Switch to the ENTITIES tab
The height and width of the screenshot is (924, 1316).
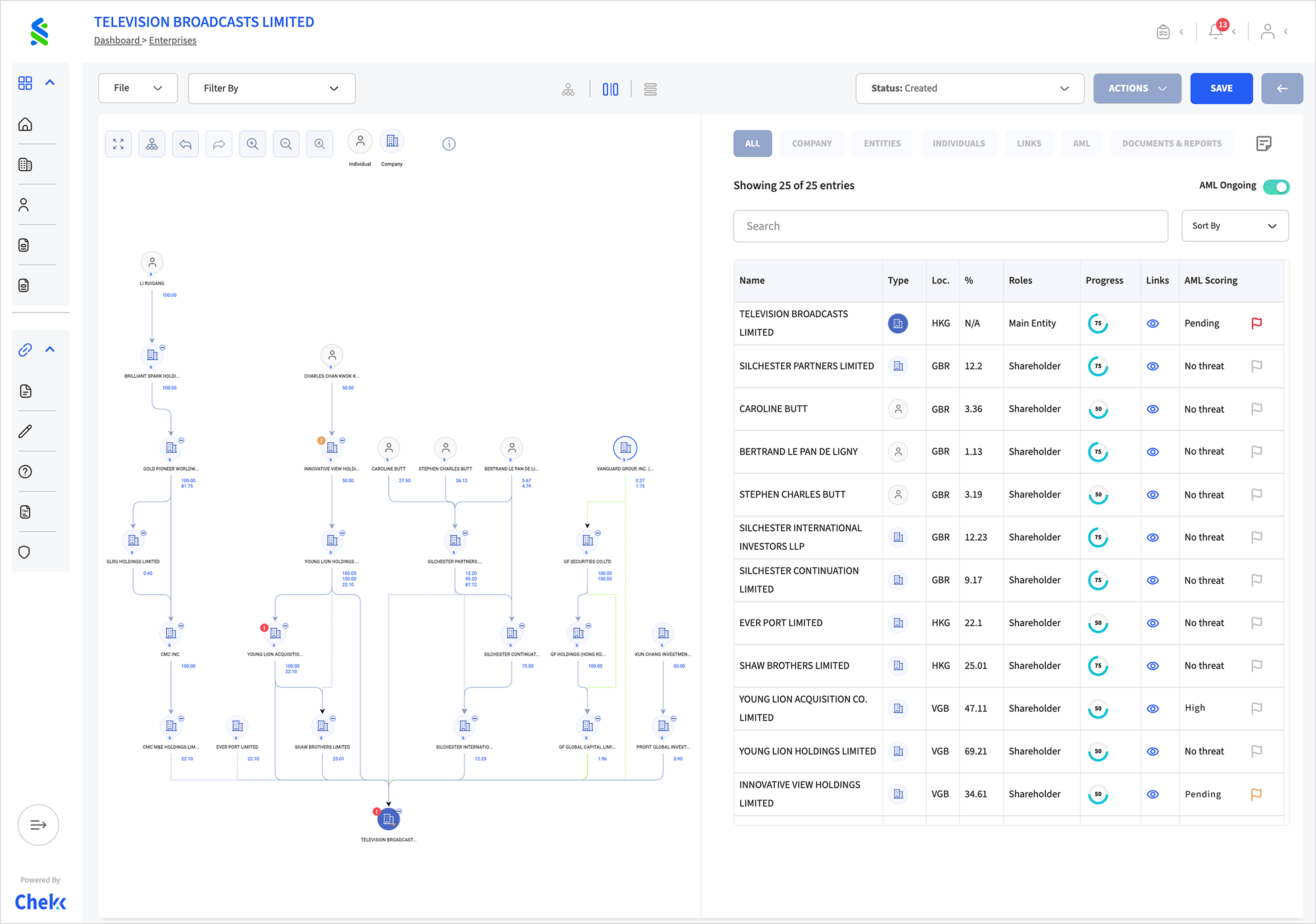pyautogui.click(x=882, y=144)
